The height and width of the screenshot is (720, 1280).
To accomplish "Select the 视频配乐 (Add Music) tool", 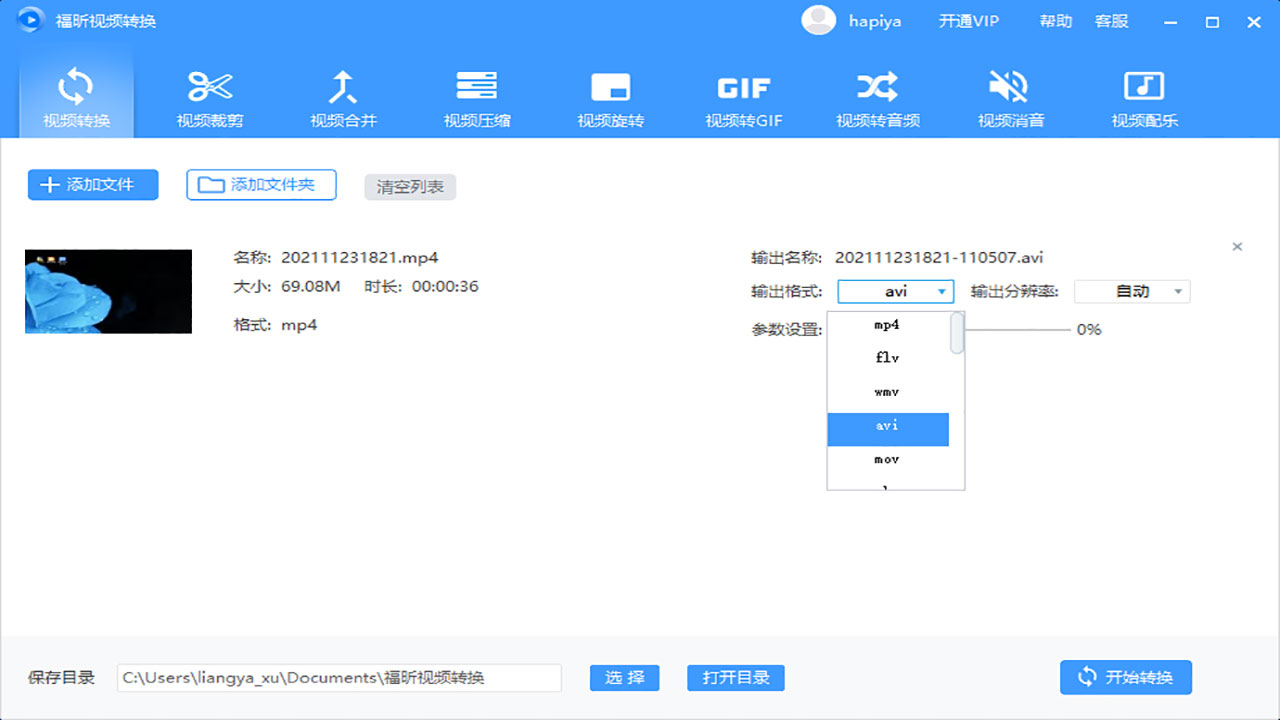I will click(x=1143, y=95).
